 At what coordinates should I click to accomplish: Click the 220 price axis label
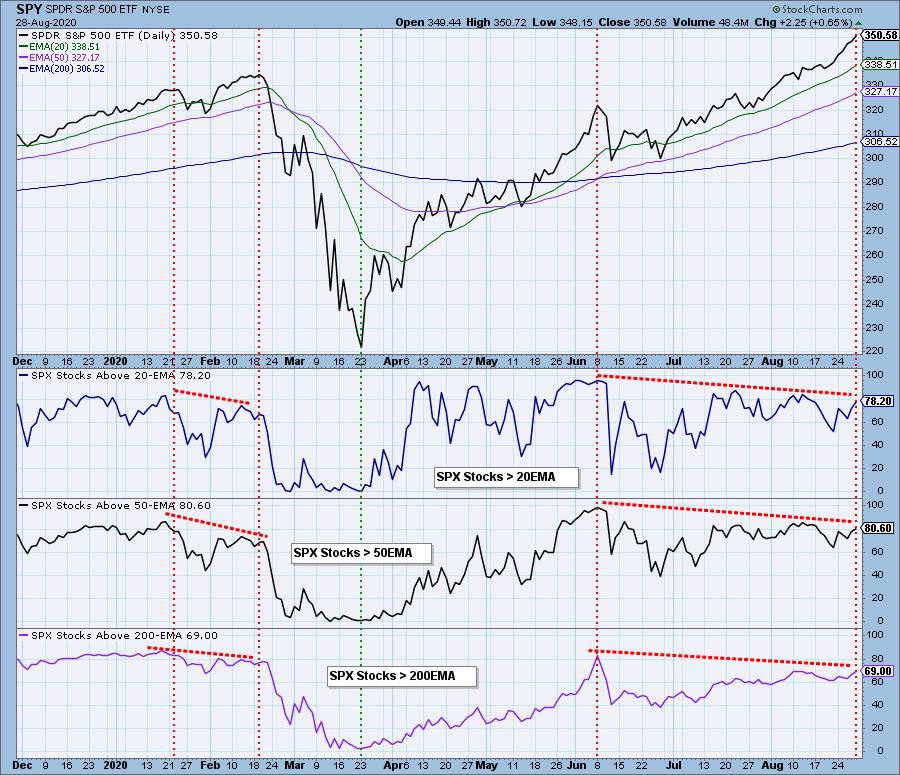[x=875, y=351]
